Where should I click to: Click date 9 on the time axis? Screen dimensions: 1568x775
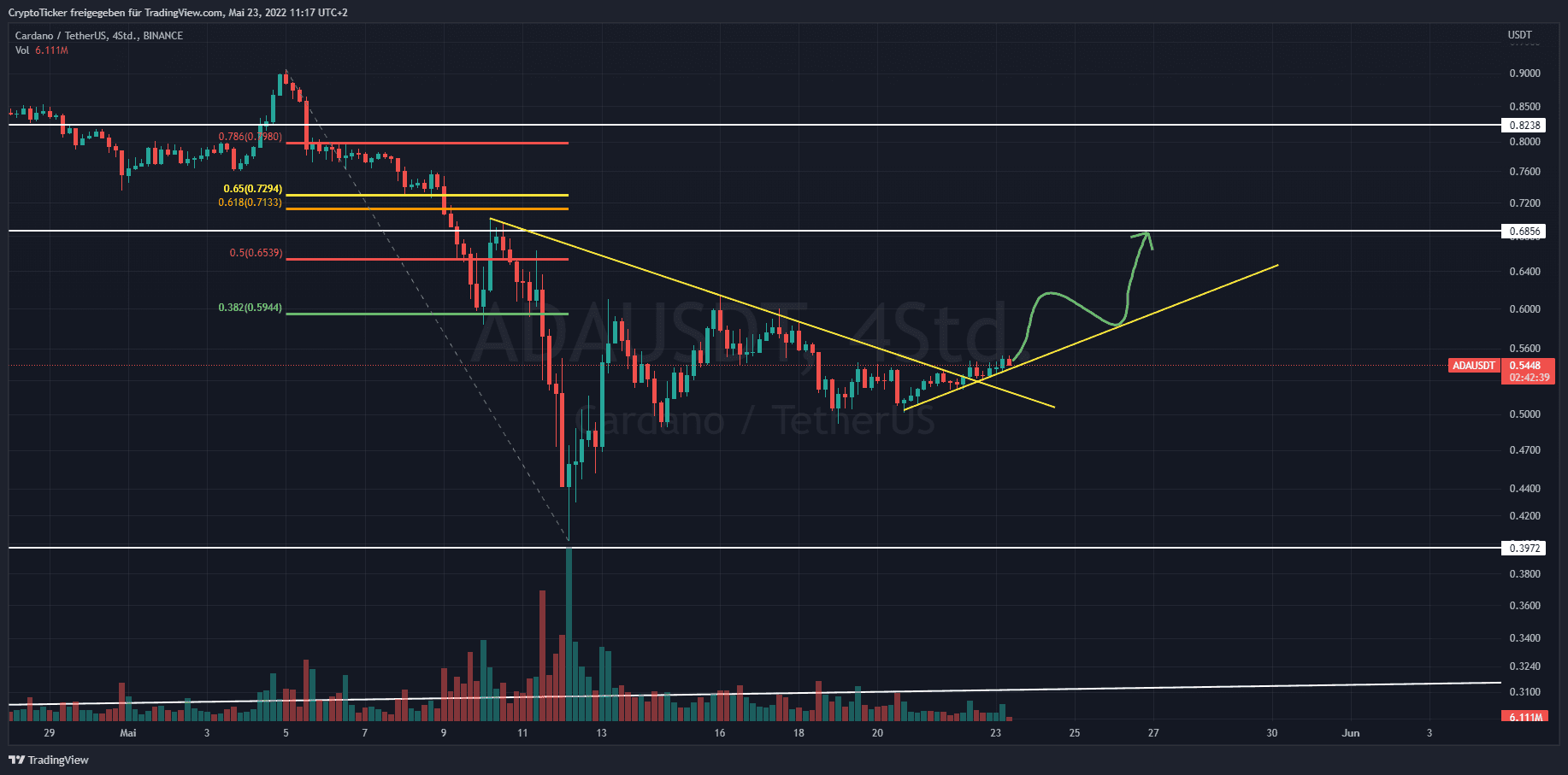tap(444, 733)
